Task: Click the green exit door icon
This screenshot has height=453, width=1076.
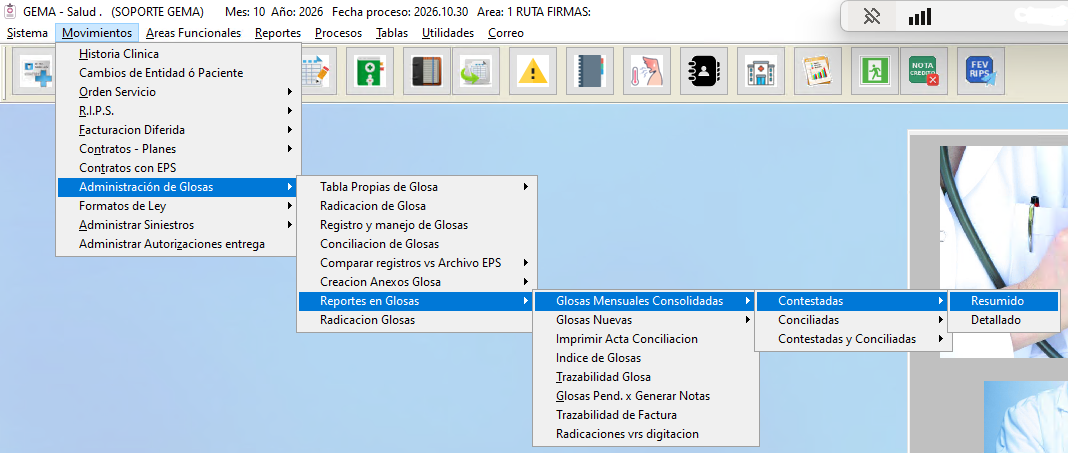Action: [x=874, y=71]
